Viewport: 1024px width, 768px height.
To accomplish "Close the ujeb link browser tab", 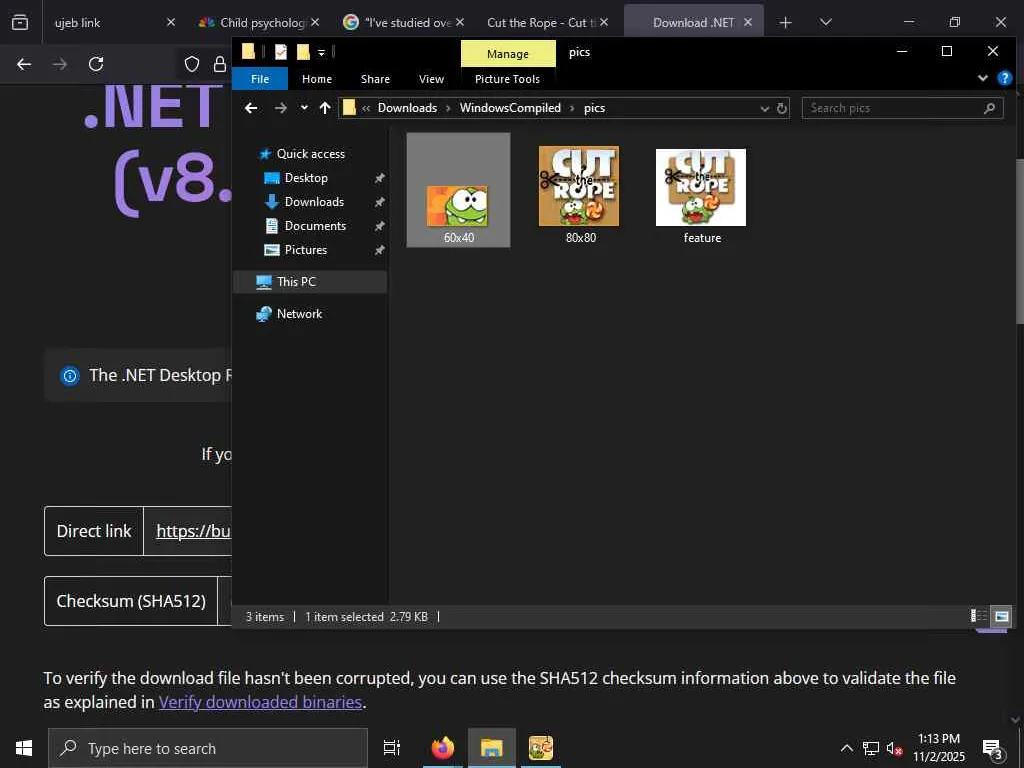I will pyautogui.click(x=171, y=22).
